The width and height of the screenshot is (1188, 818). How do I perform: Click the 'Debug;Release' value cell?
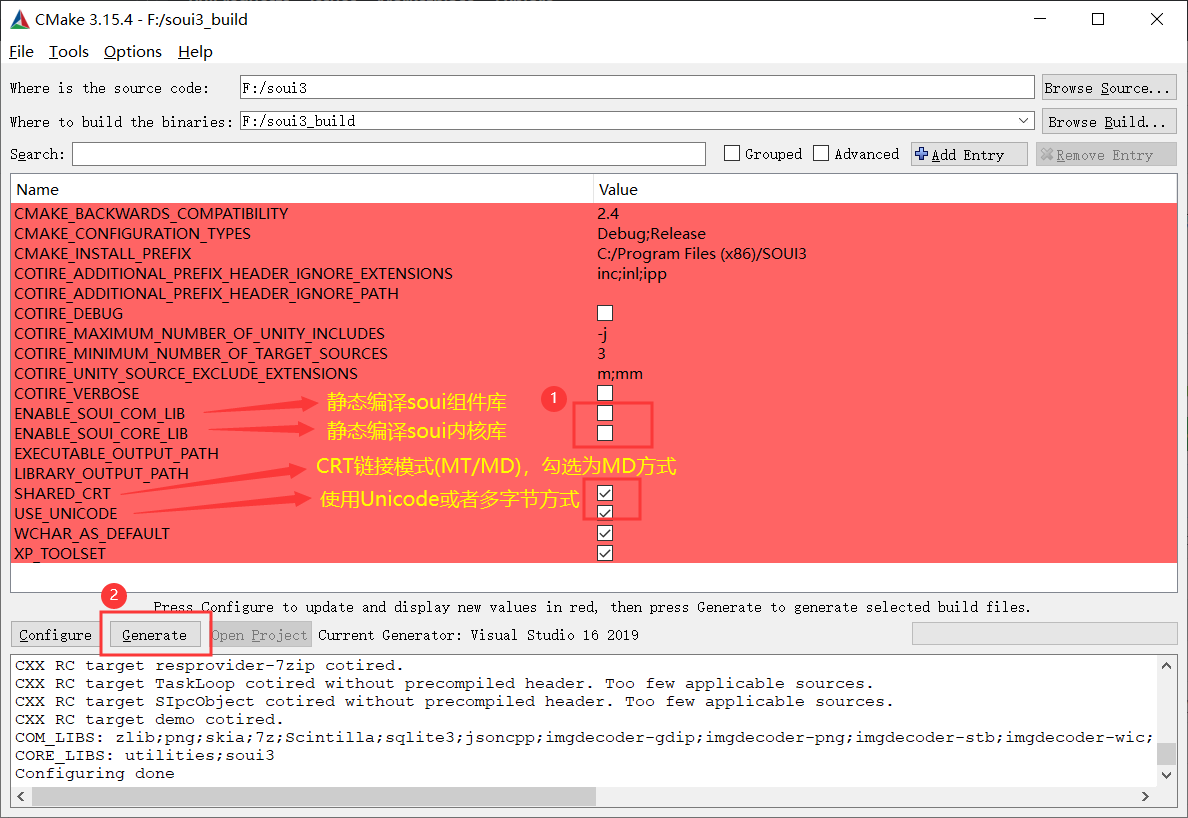click(652, 233)
